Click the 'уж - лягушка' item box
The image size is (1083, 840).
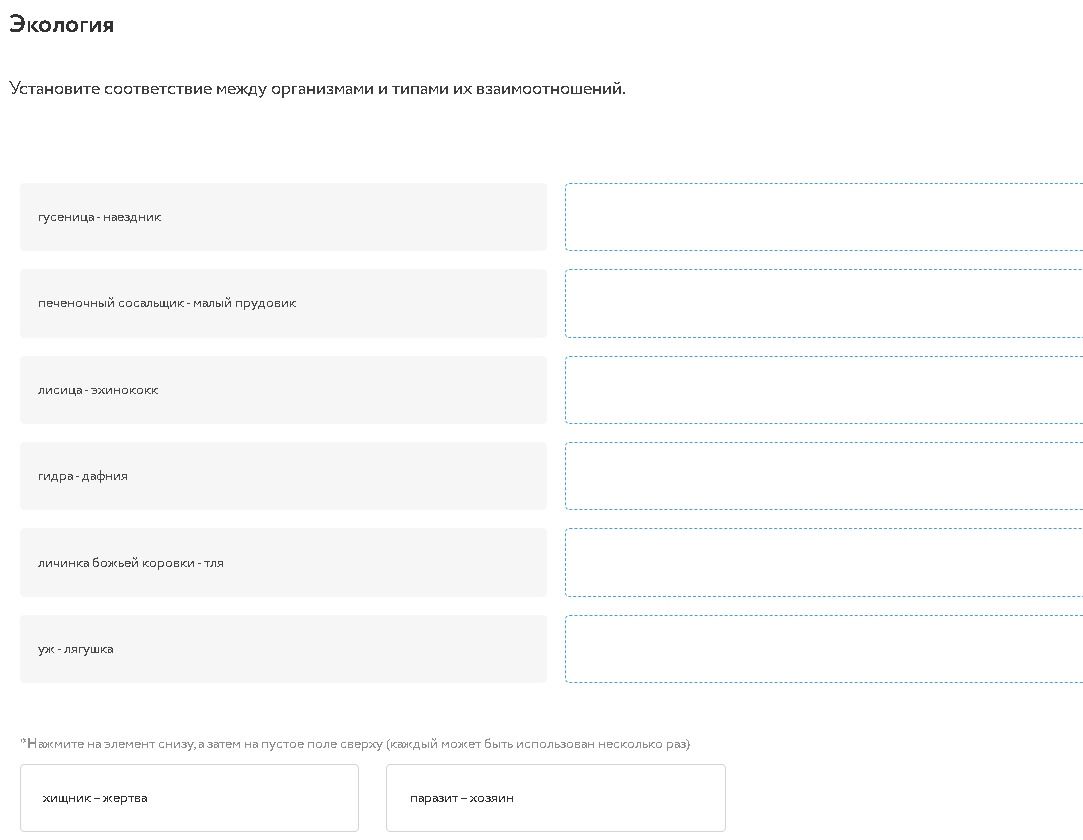coord(283,649)
